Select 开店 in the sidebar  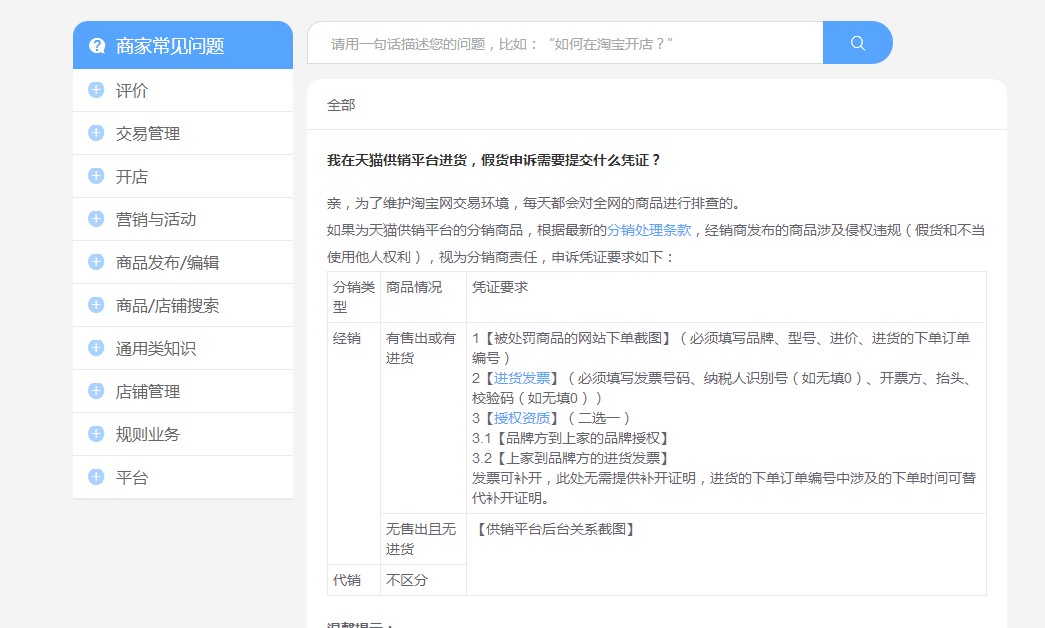(x=183, y=176)
